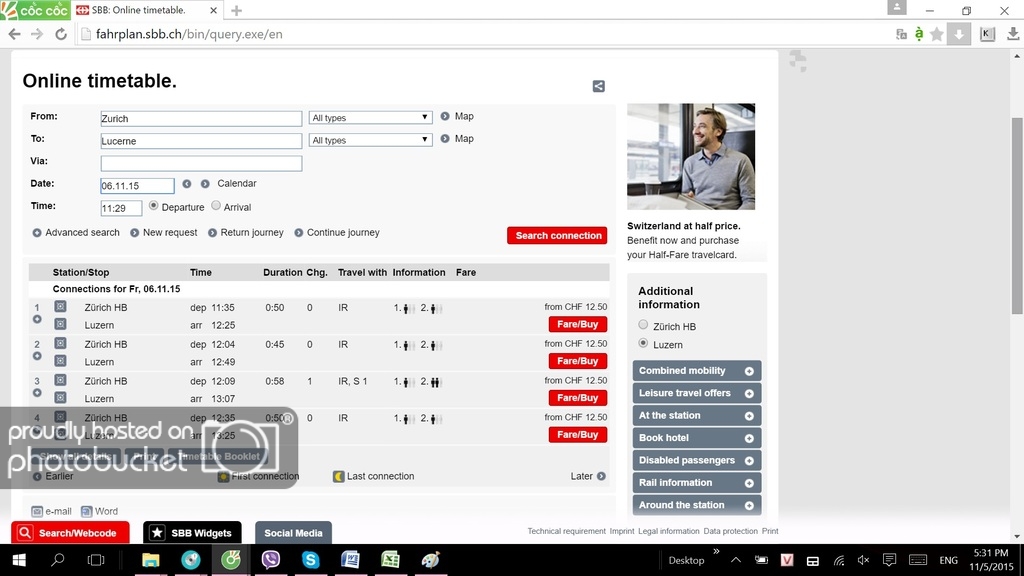Click the From row Map arrow icon
This screenshot has height=576, width=1024.
(x=445, y=116)
